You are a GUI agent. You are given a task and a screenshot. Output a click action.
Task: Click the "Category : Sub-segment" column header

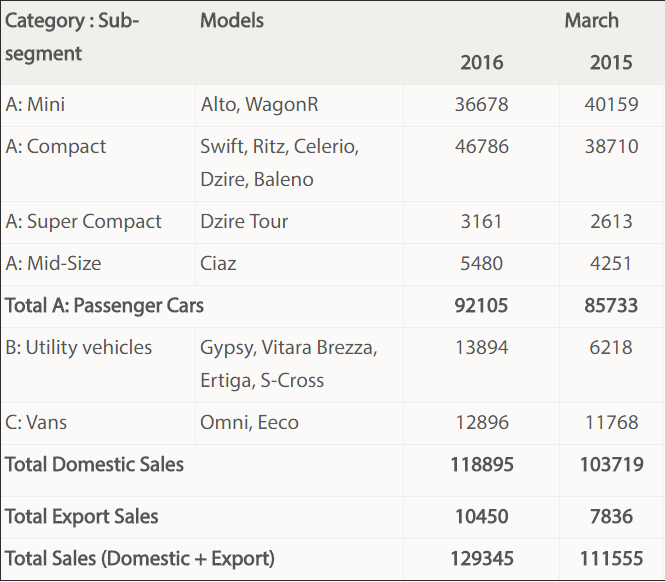pos(73,37)
